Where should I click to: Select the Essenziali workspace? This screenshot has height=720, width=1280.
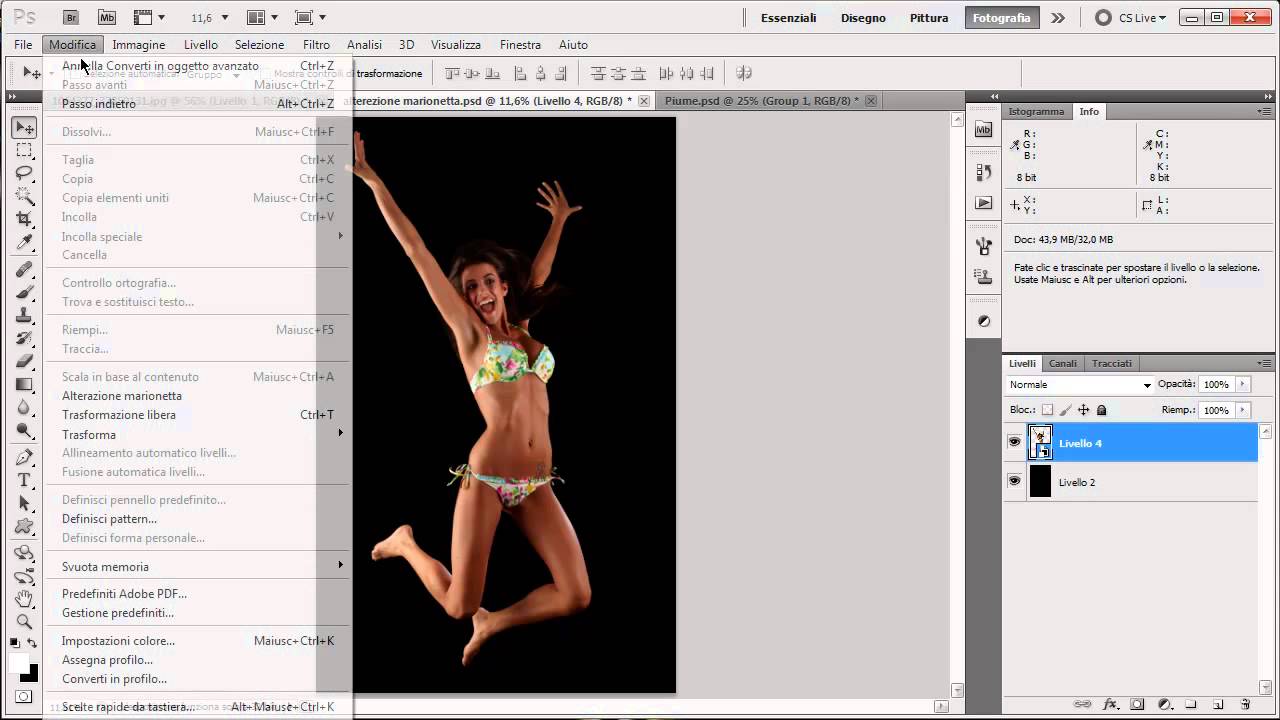point(788,18)
